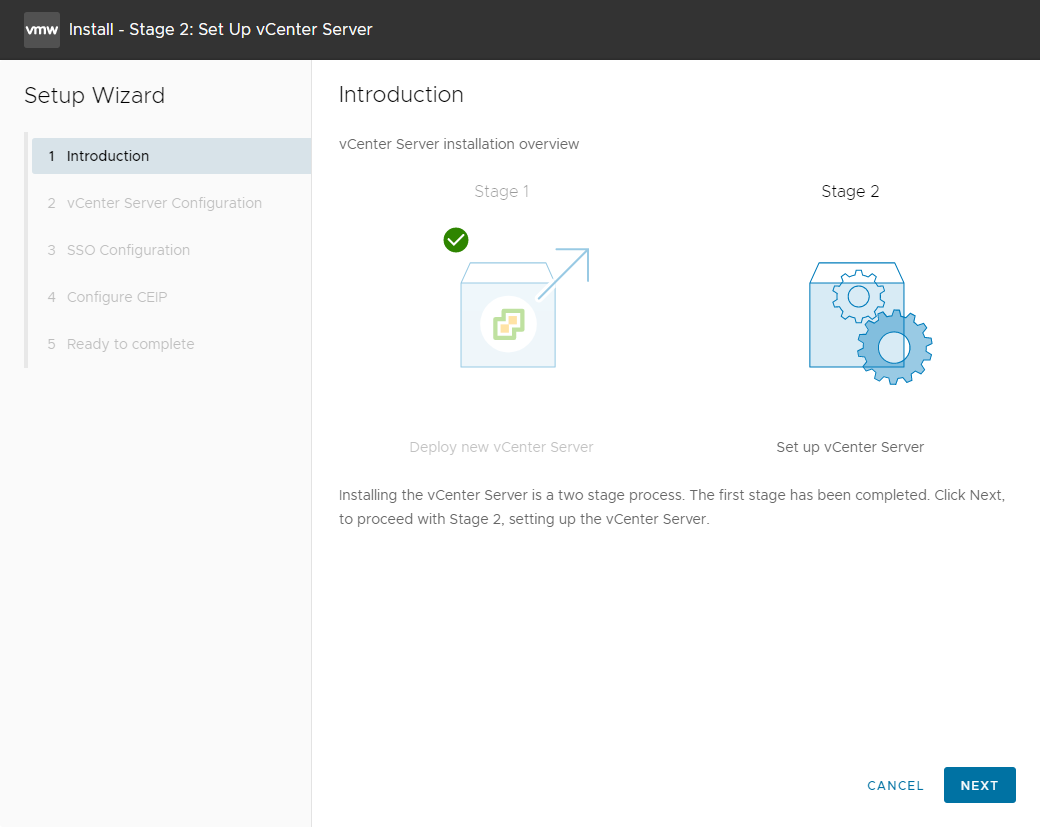The height and width of the screenshot is (827, 1040).
Task: Click the NEXT button
Action: [x=979, y=785]
